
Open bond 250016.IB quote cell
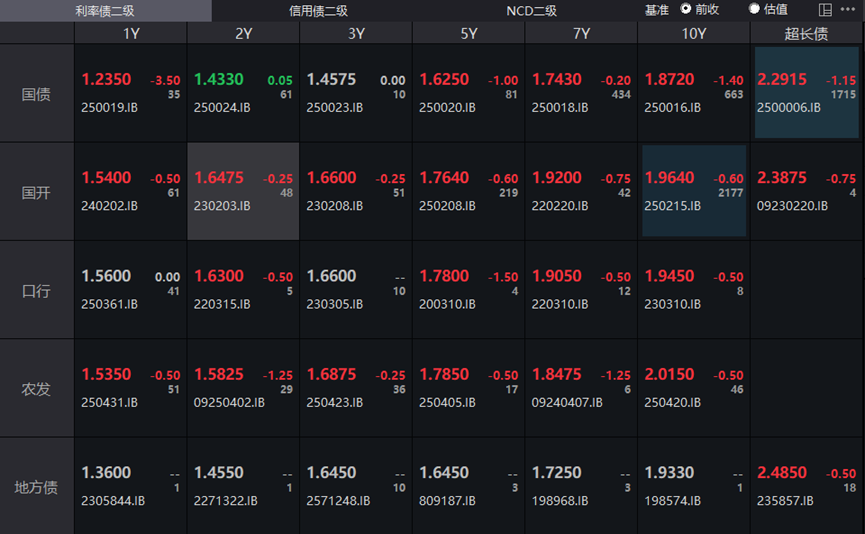693,93
